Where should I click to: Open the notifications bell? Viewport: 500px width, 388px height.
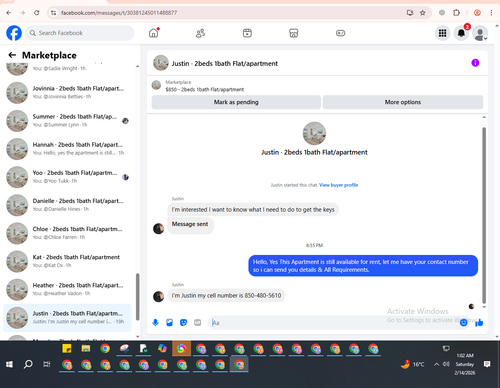tap(461, 33)
